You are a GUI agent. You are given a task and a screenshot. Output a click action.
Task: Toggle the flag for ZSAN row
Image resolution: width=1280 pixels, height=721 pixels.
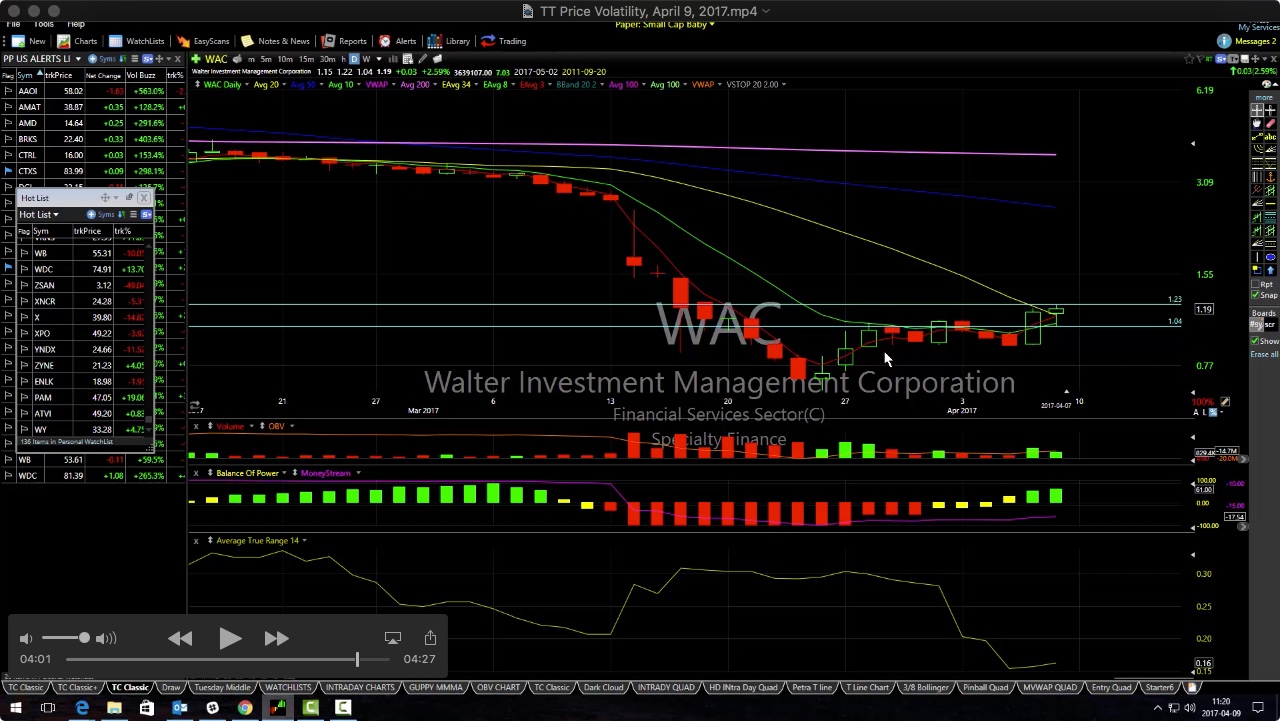24,285
